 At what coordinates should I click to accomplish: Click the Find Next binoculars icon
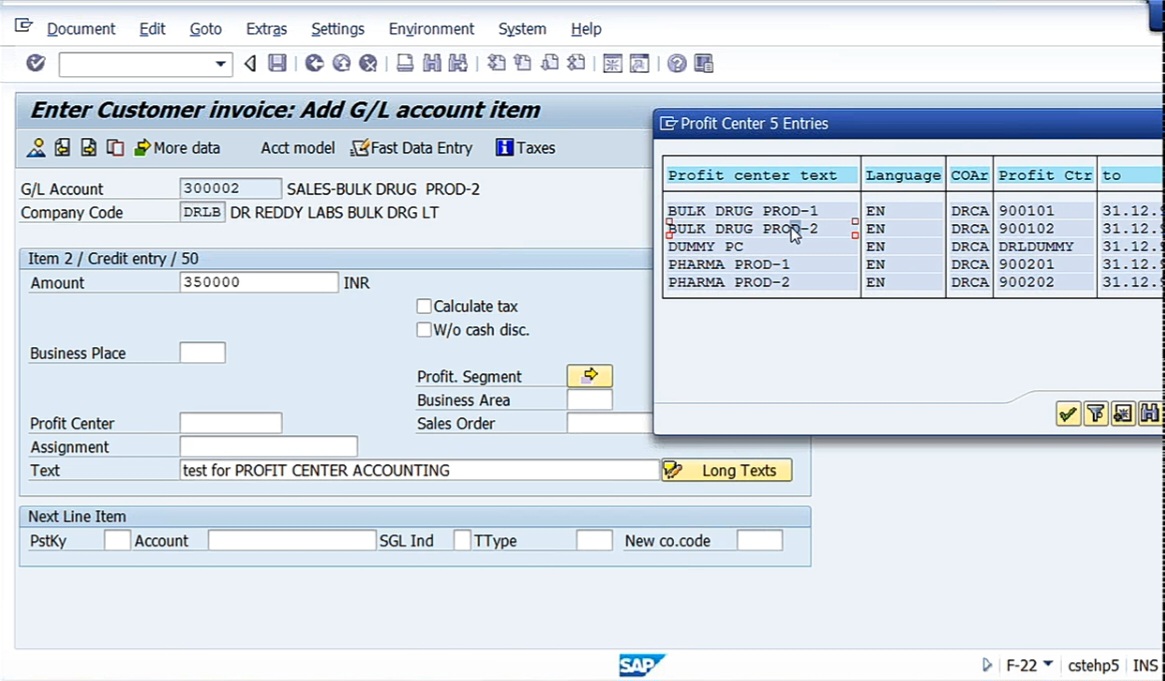[x=458, y=63]
